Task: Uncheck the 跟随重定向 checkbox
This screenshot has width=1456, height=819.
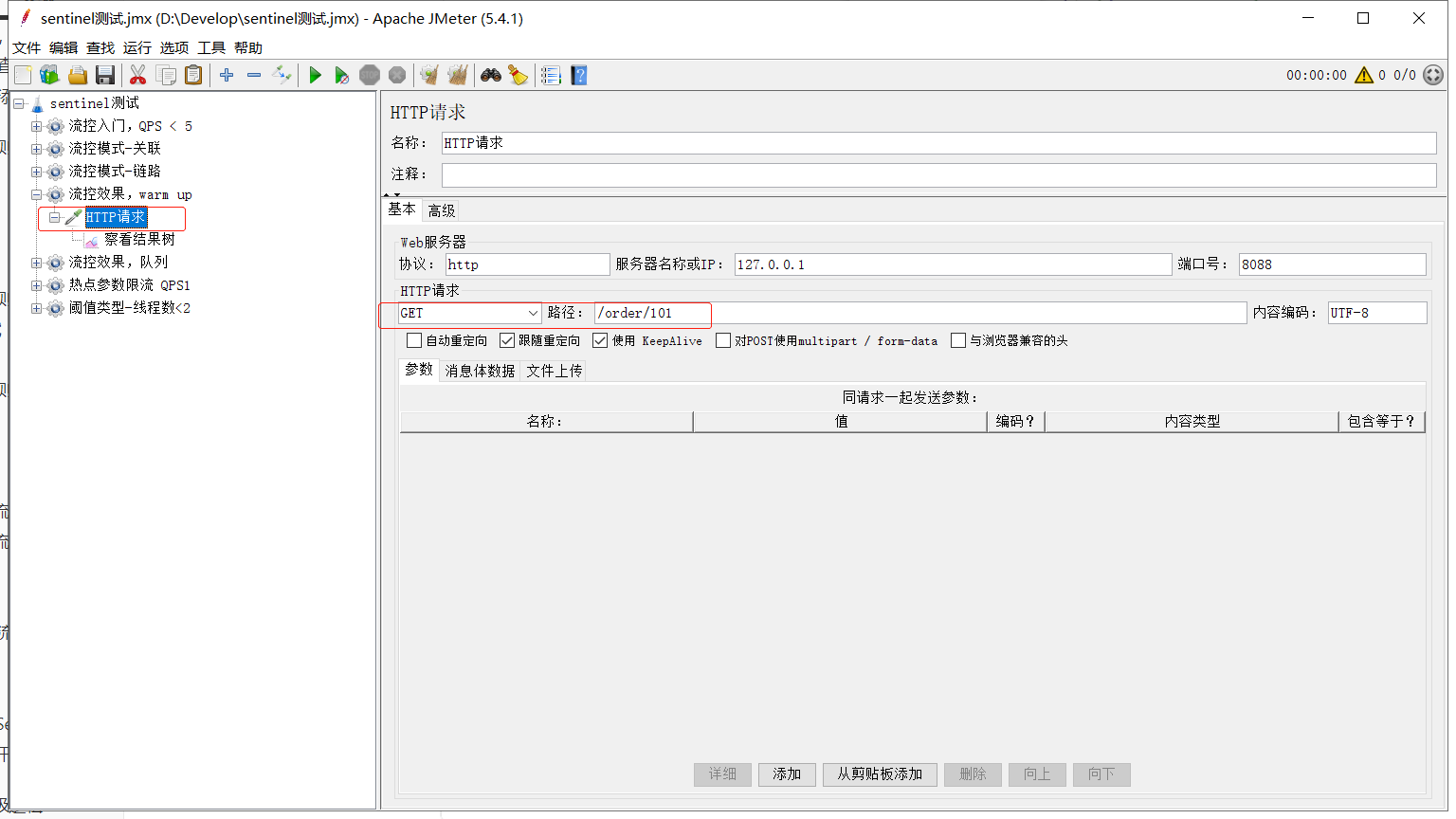Action: [507, 340]
